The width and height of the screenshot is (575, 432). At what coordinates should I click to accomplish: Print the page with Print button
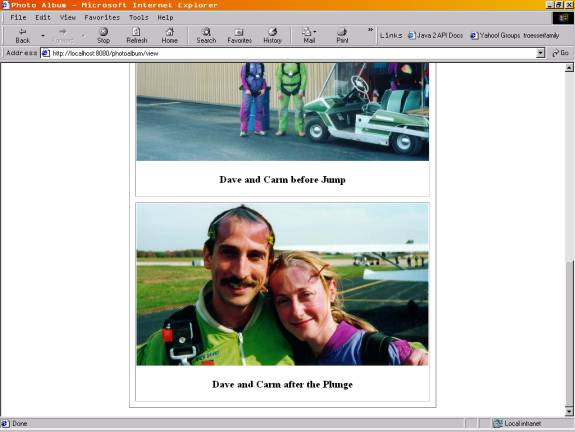(x=342, y=36)
